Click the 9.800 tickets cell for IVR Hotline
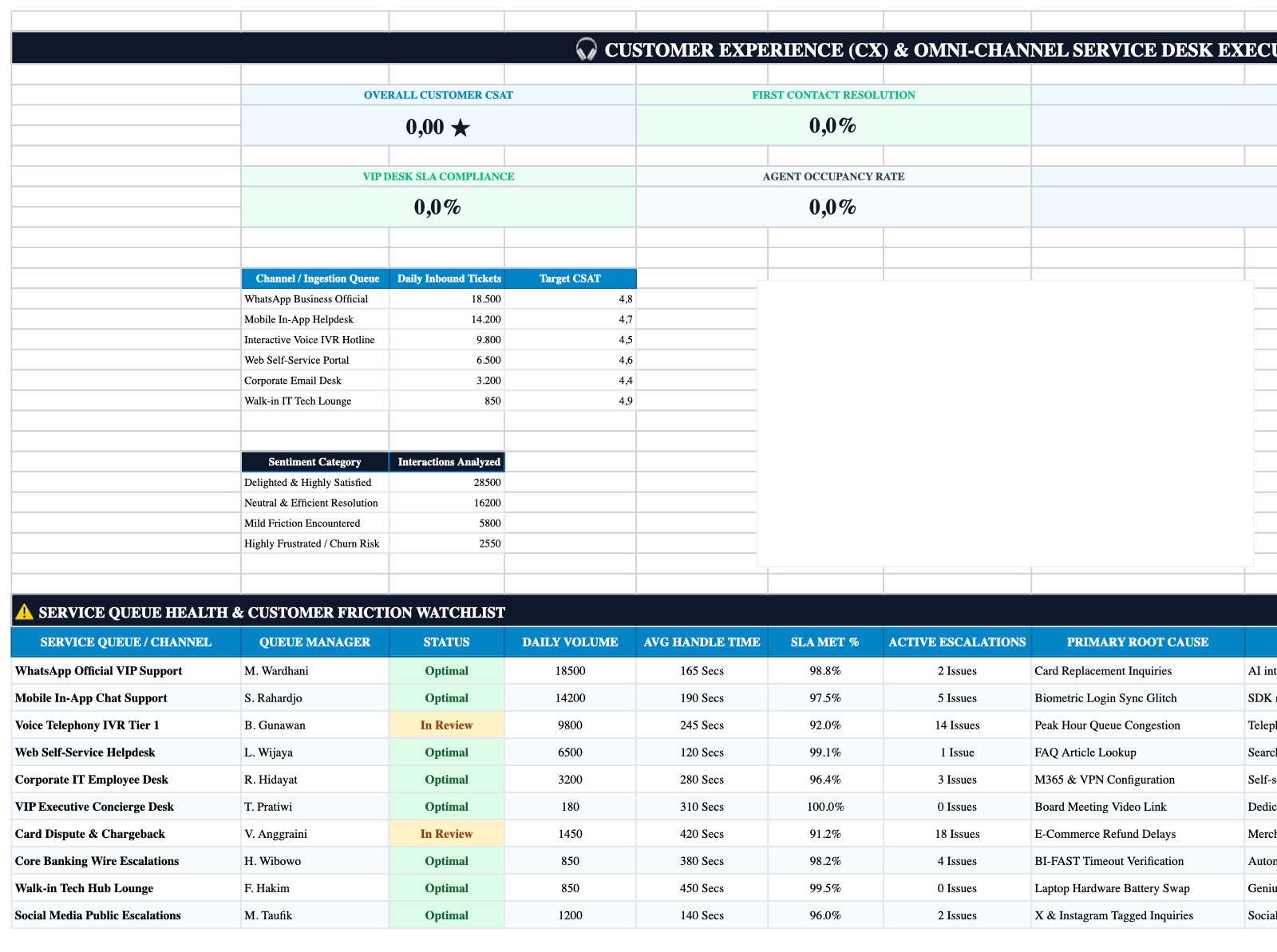This screenshot has height=952, width=1277. pos(447,340)
